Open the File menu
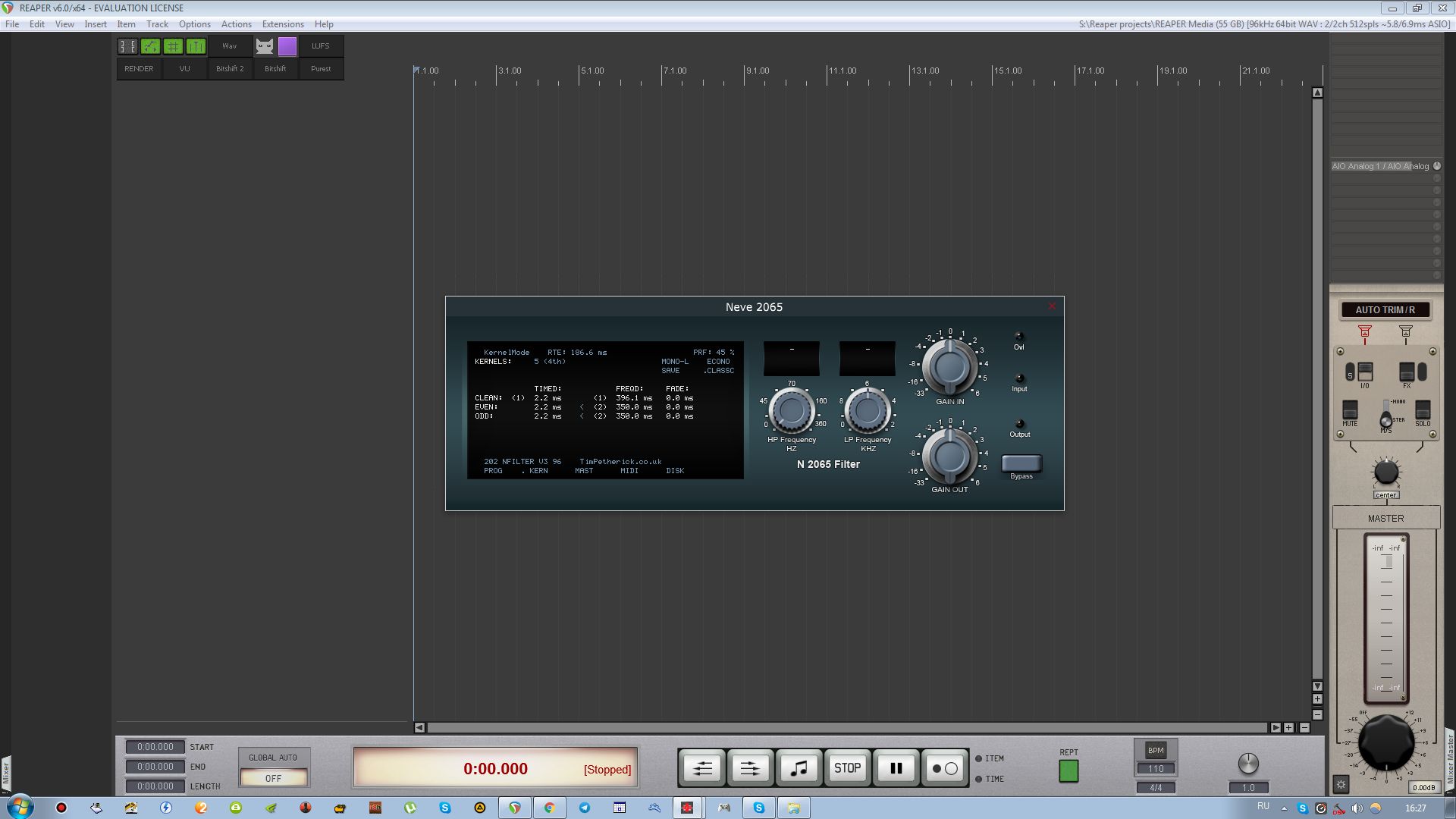This screenshot has height=819, width=1456. (12, 24)
